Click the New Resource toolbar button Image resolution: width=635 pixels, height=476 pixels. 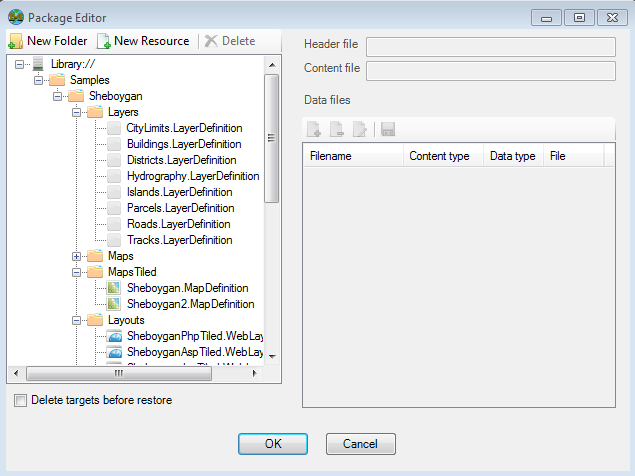coord(143,41)
